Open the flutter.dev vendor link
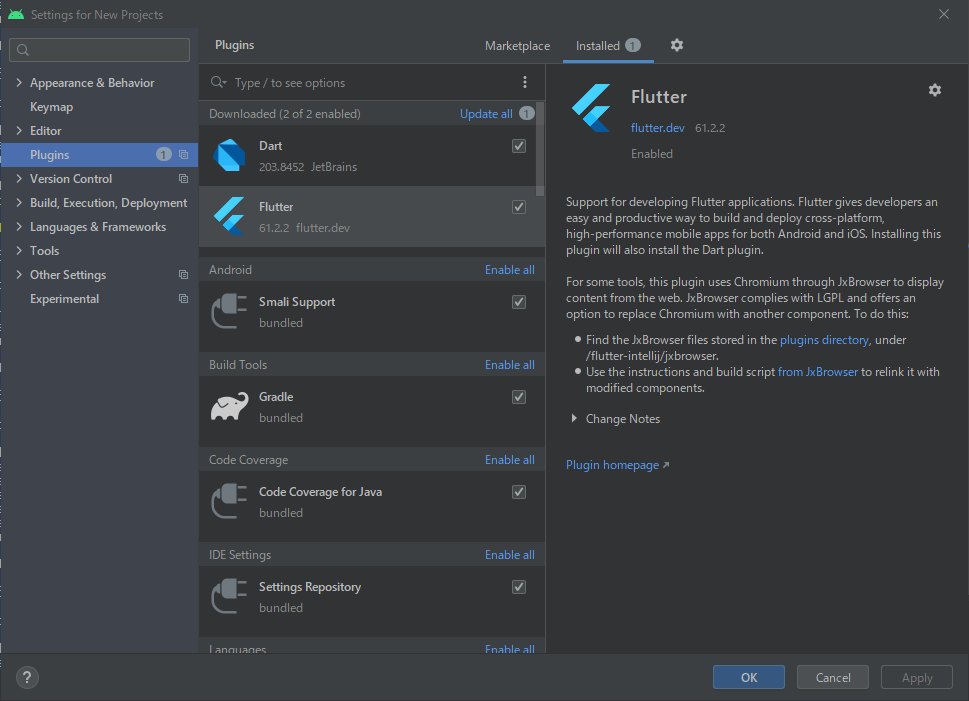Screen dimensions: 969x701 [x=658, y=128]
